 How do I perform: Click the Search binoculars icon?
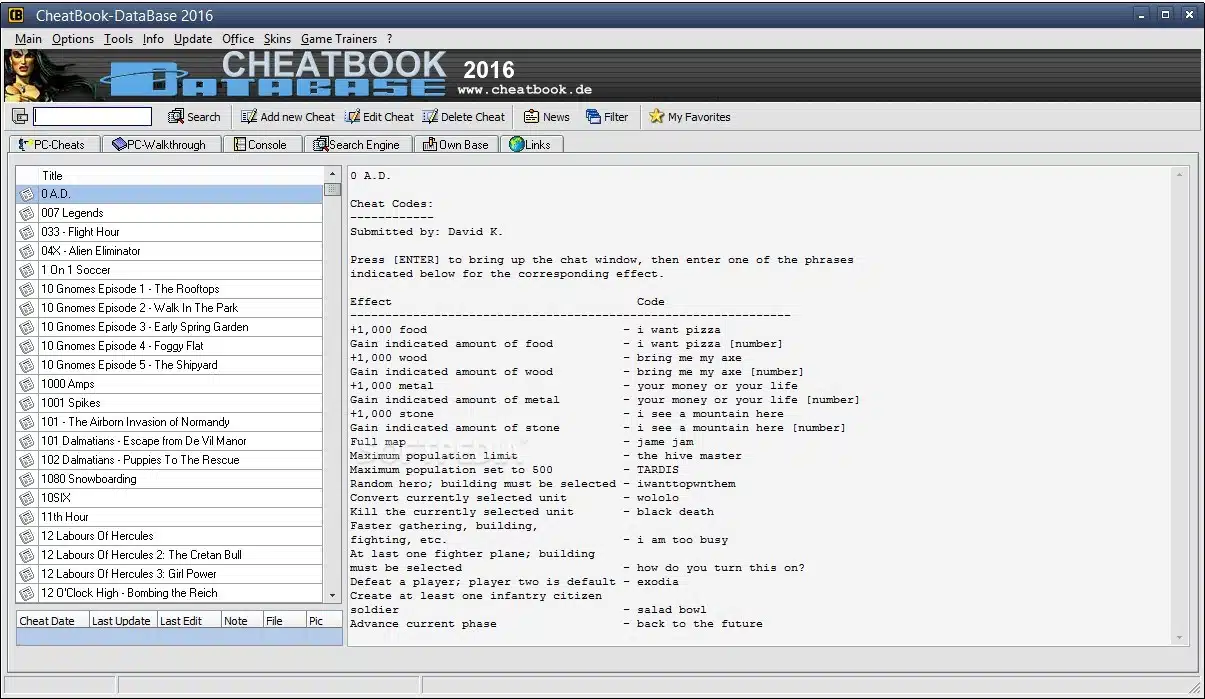176,116
